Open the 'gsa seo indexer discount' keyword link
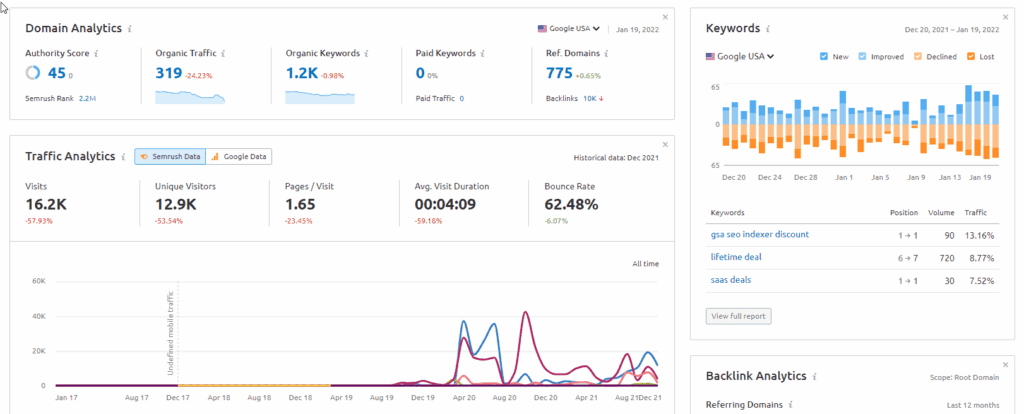Screen dimensions: 1024x414 [759, 234]
